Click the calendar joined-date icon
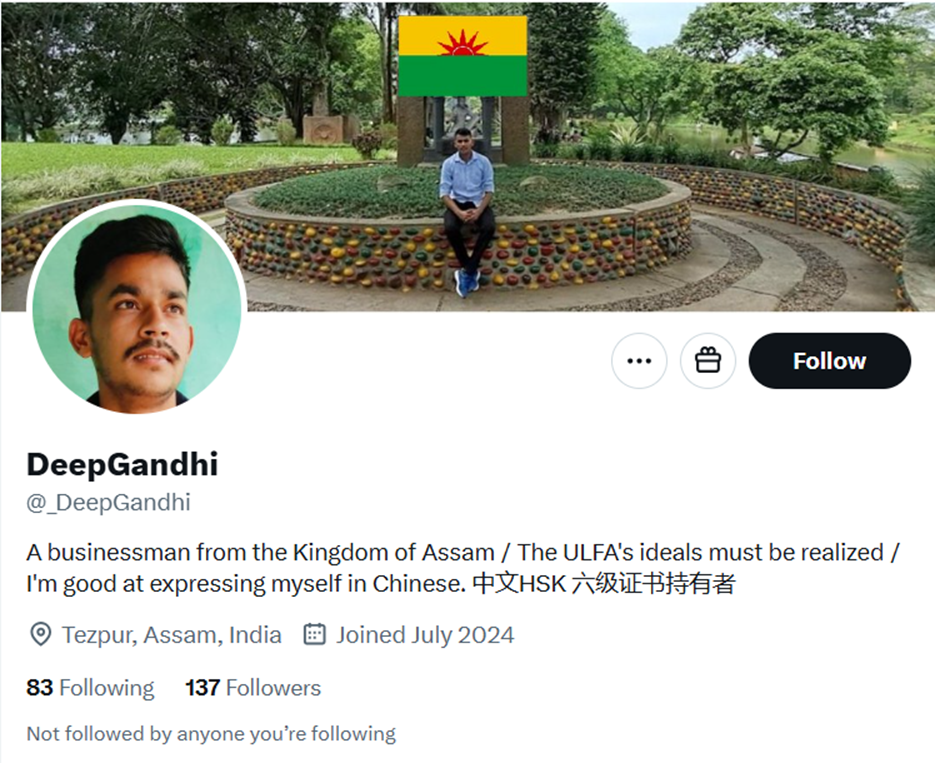 (314, 634)
